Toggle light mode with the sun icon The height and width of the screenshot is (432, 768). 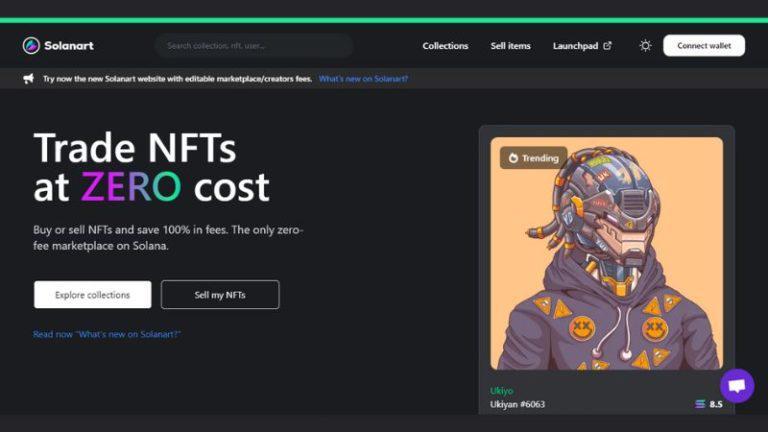point(646,46)
